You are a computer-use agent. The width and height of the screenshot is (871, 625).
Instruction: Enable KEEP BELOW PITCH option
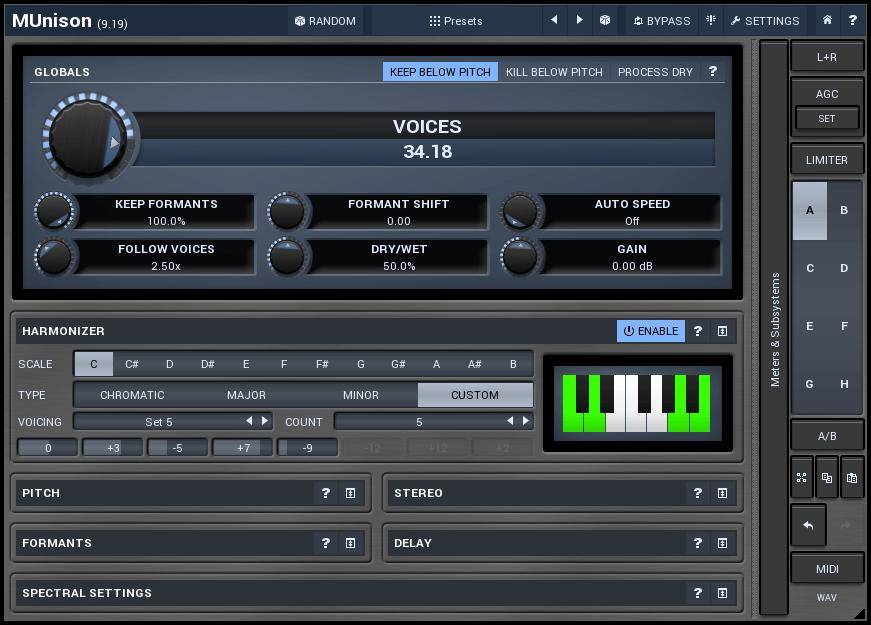[x=440, y=72]
